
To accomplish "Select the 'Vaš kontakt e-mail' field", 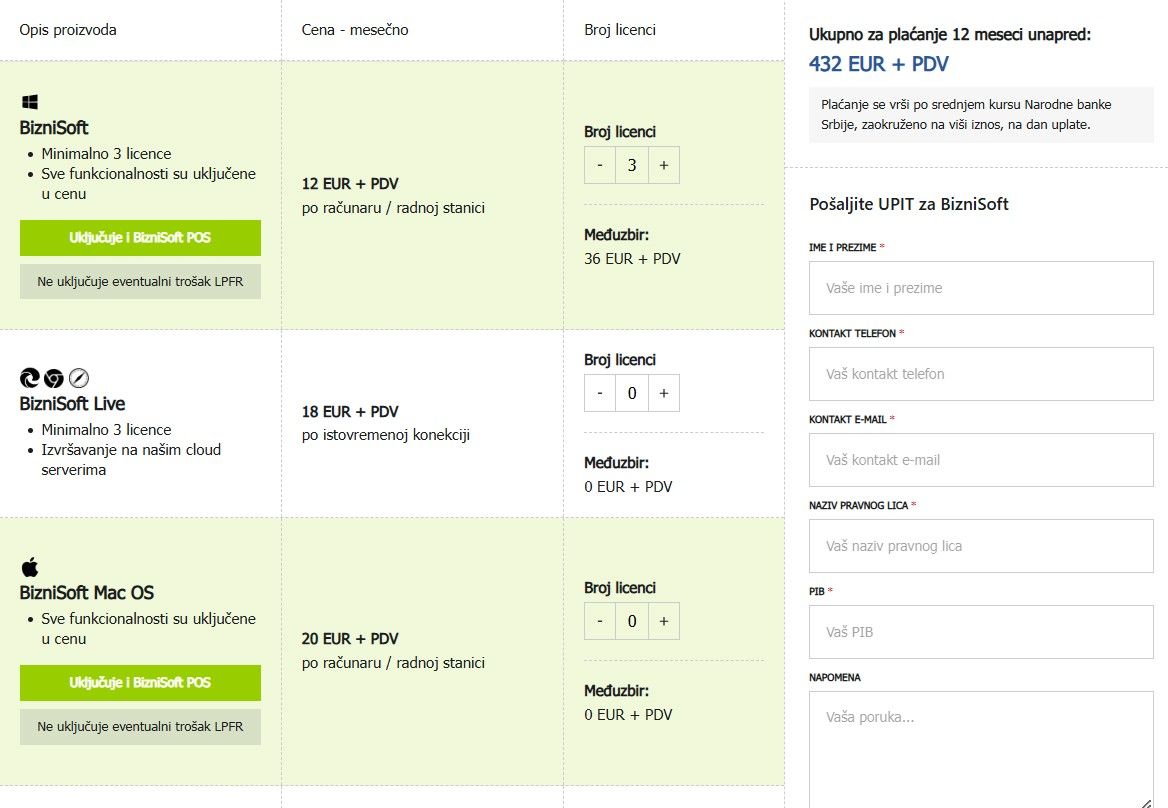I will click(x=980, y=460).
